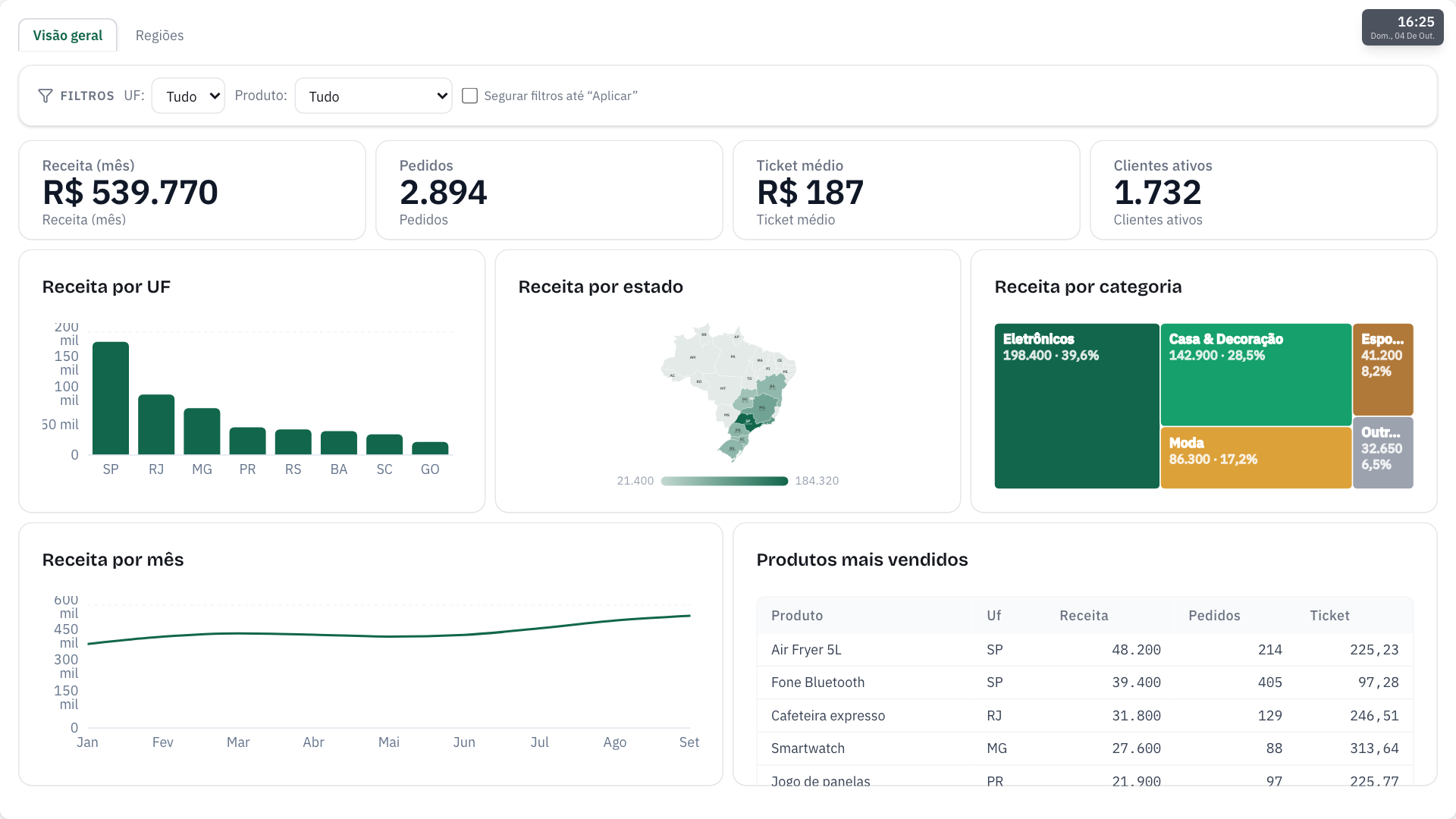Viewport: 1456px width, 819px height.
Task: Enable "Segurar filtros até Aplicar" checkbox
Action: coord(469,96)
